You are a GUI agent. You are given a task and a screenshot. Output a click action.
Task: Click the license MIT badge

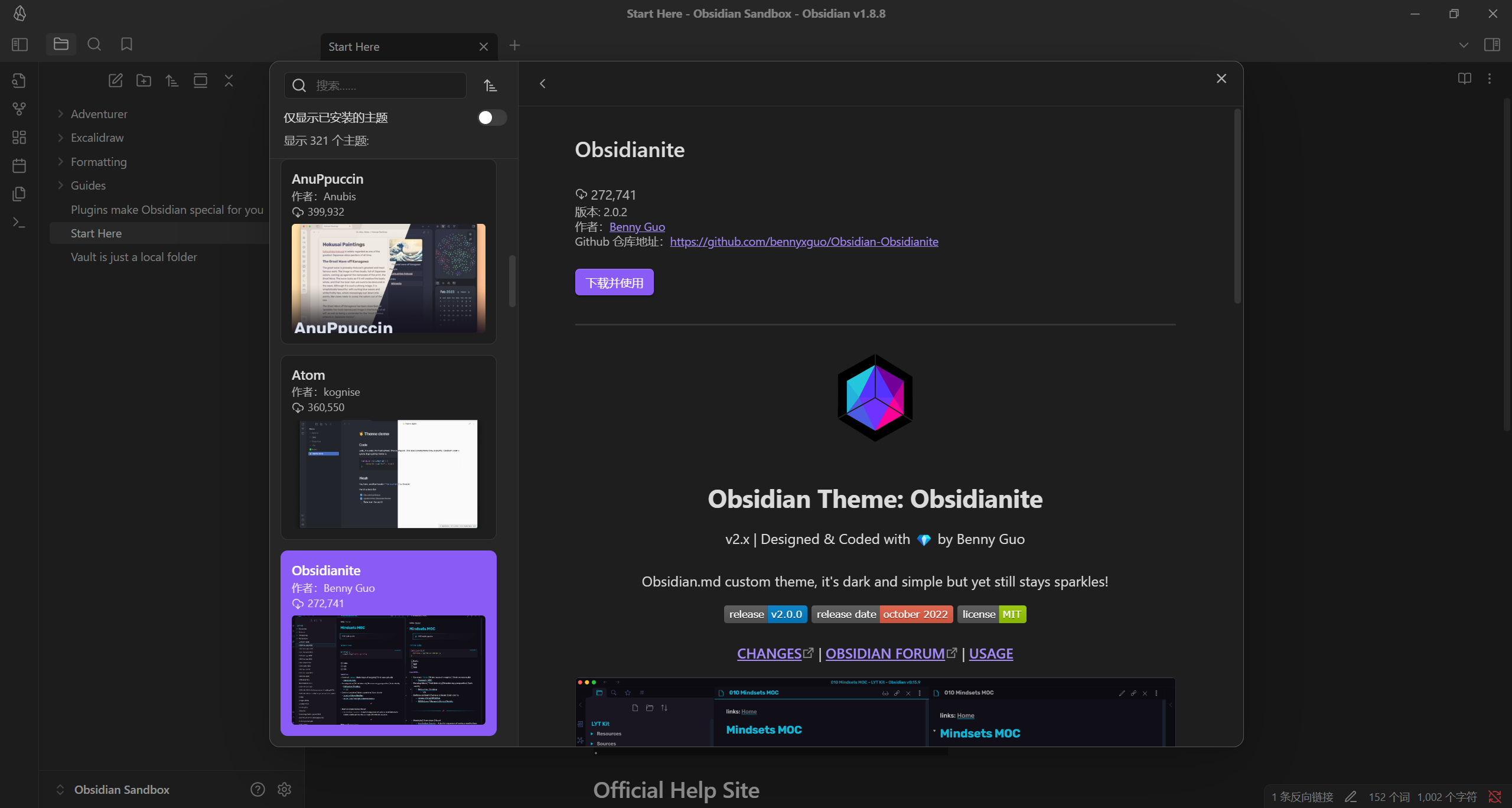coord(992,614)
